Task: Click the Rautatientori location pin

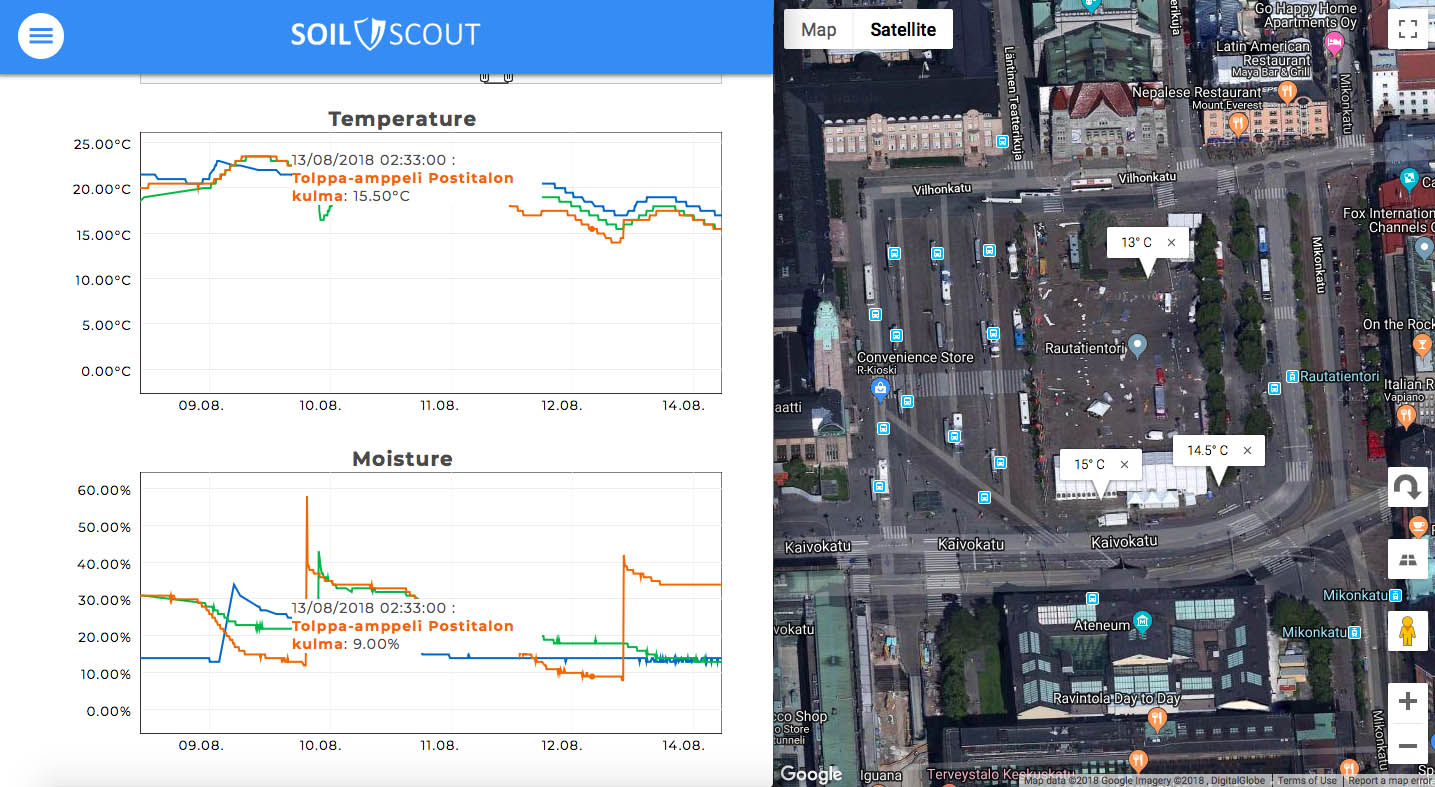Action: pyautogui.click(x=1136, y=347)
